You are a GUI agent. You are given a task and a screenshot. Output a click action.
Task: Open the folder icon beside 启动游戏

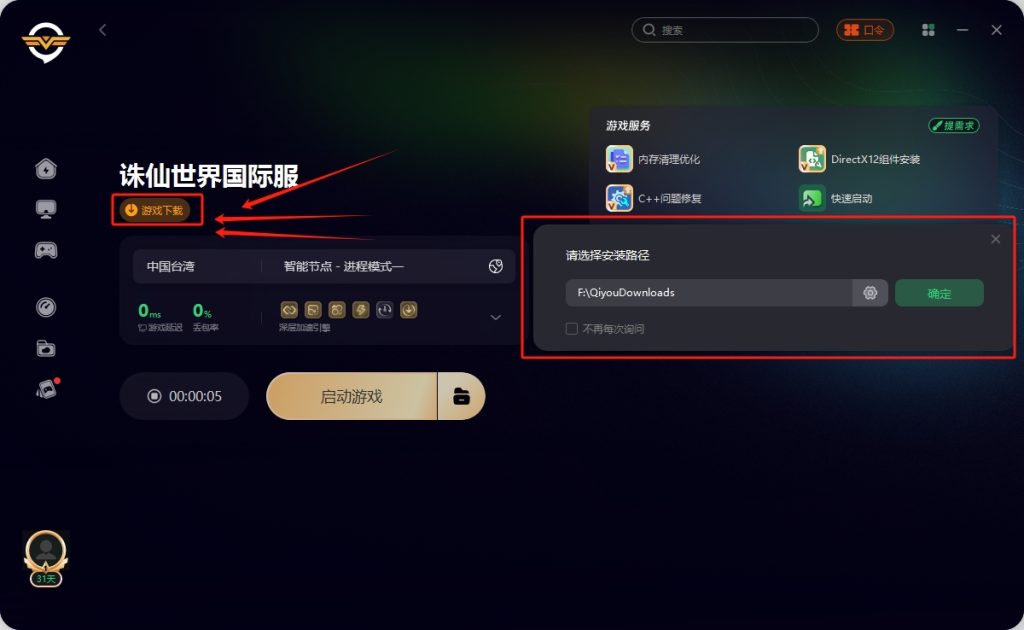461,396
